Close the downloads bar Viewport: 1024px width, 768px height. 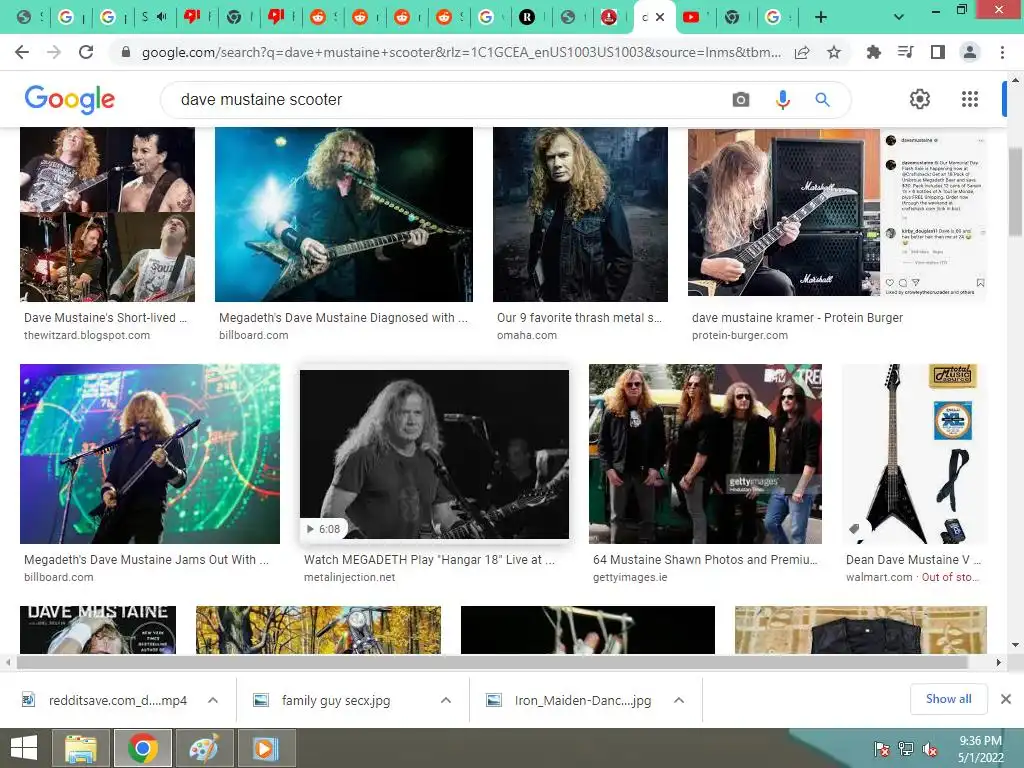tap(1006, 699)
